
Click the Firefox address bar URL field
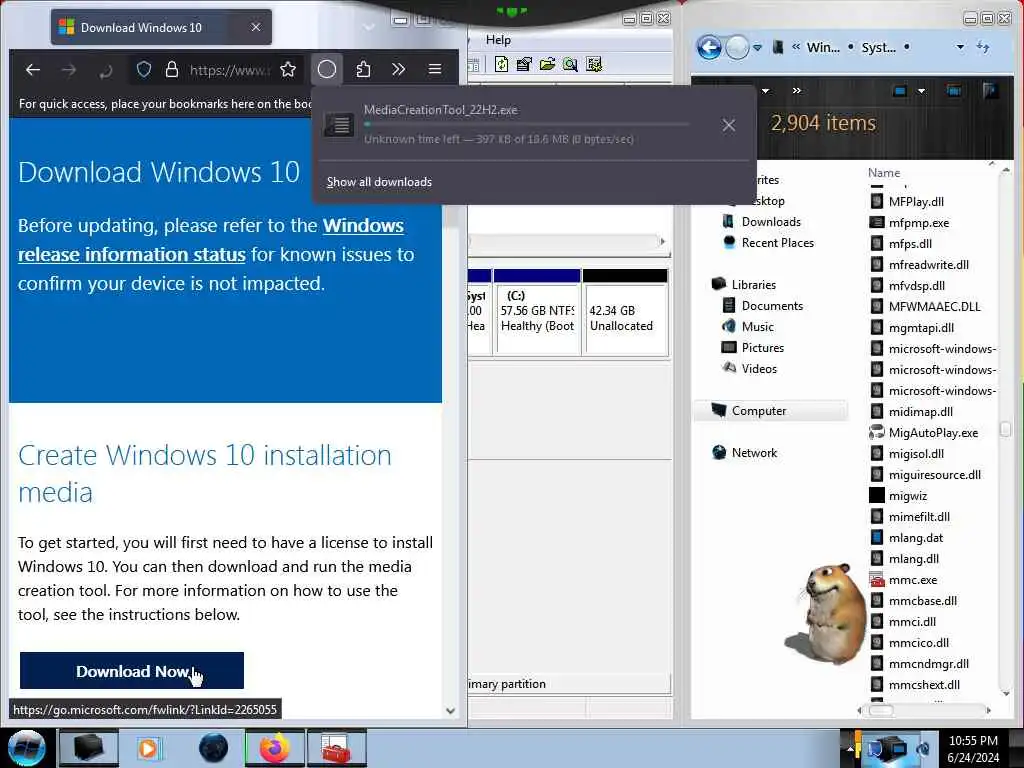pos(230,69)
